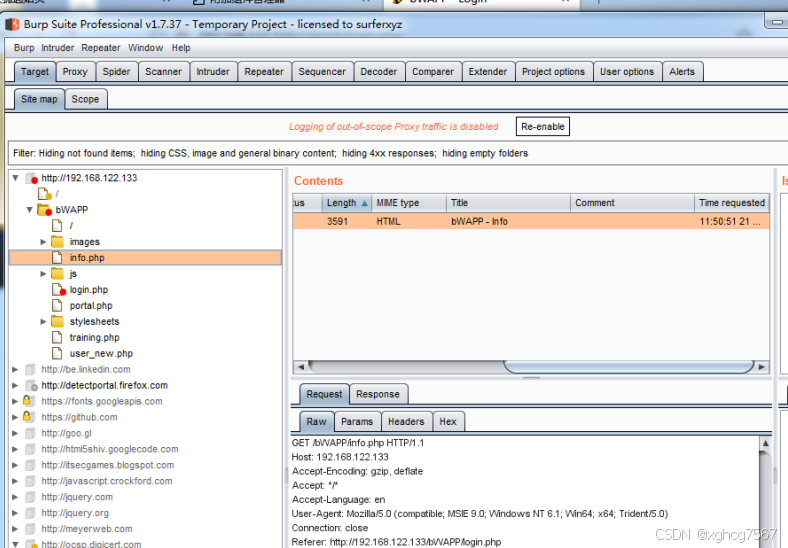Click the stylesheets folder icon
This screenshot has height=548, width=788.
point(57,321)
